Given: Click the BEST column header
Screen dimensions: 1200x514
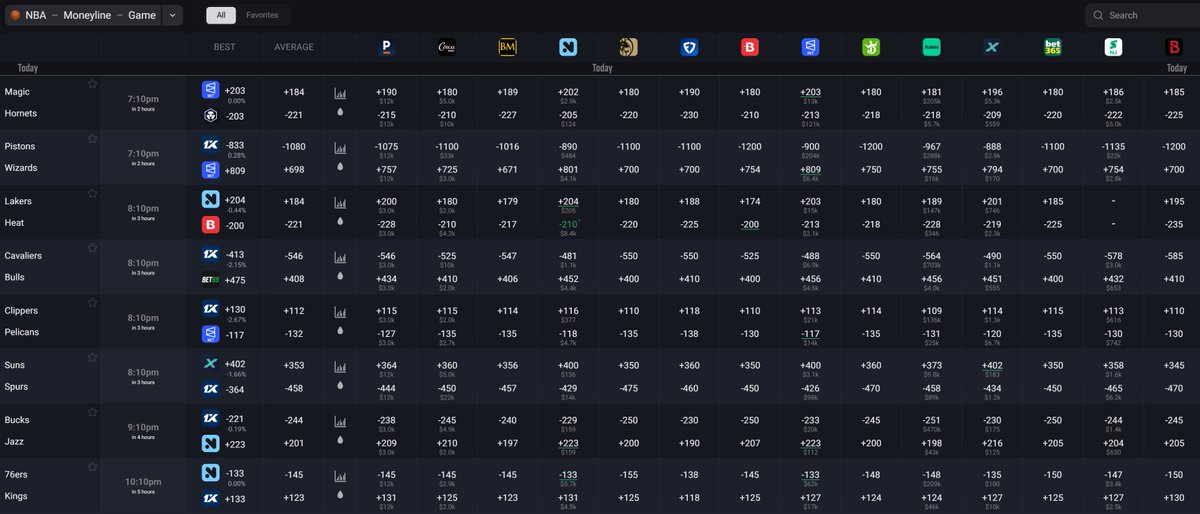Looking at the screenshot, I should [x=225, y=47].
